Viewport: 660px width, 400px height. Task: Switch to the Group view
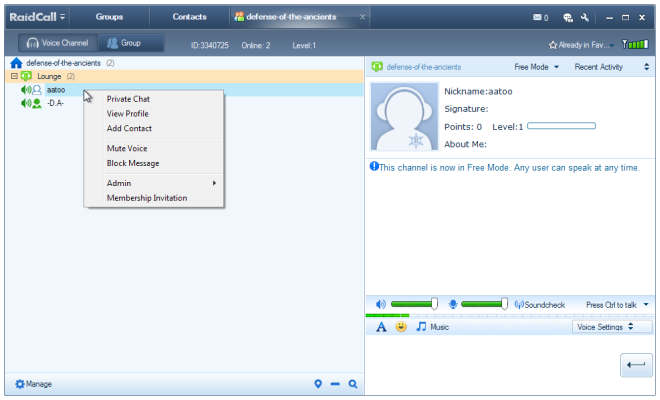pos(130,43)
